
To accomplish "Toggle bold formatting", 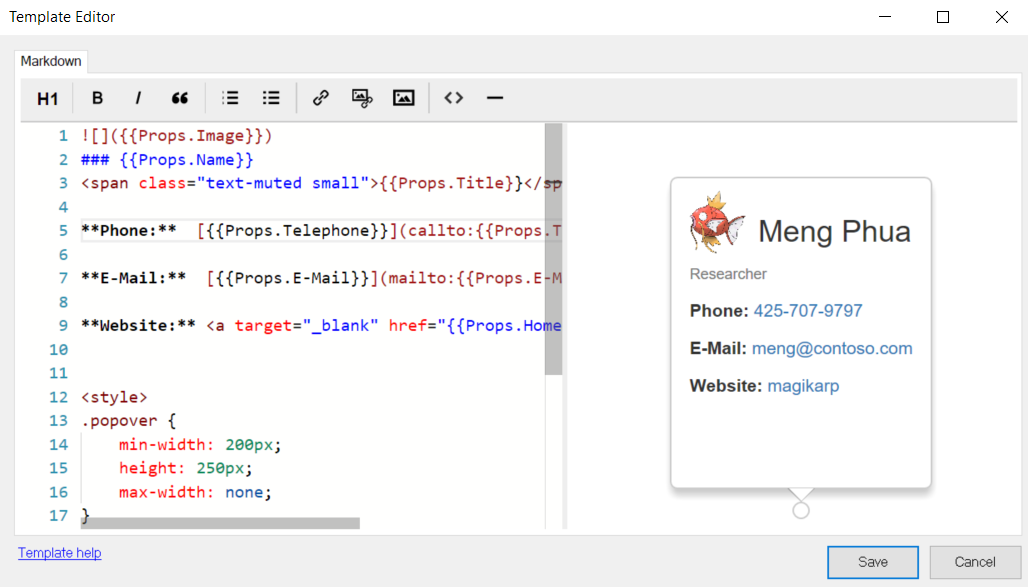I will 97,98.
